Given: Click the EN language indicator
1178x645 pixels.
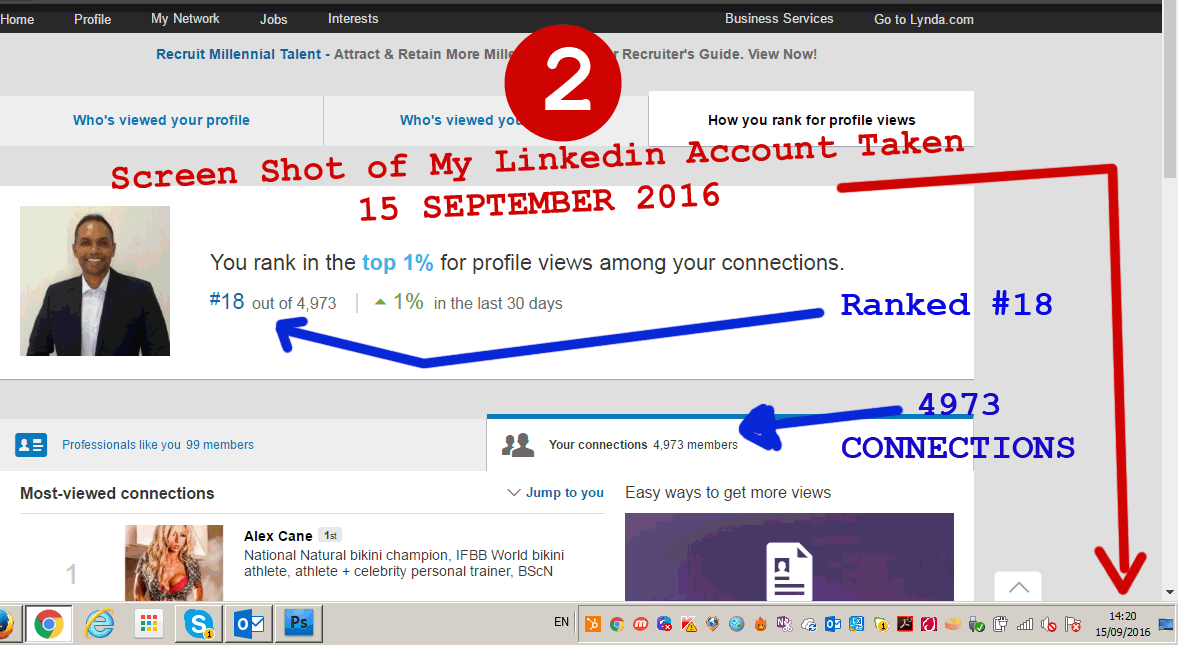Looking at the screenshot, I should [561, 622].
